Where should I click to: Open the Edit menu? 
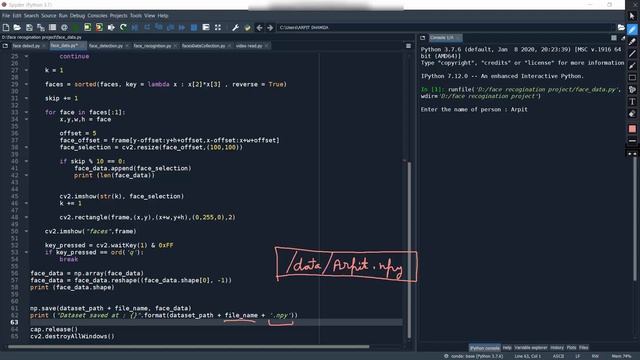pyautogui.click(x=17, y=16)
